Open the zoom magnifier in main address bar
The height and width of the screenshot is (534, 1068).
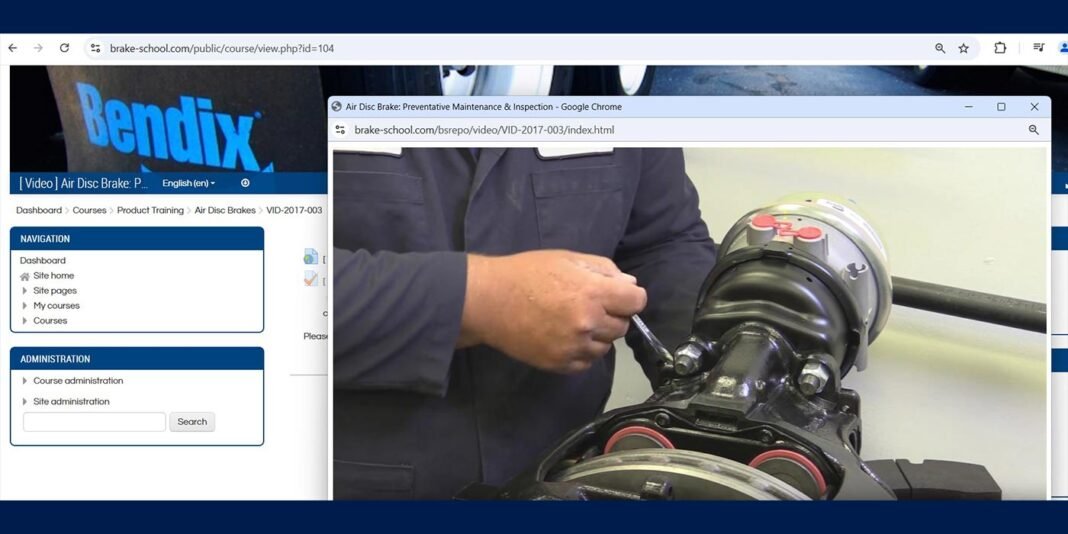(940, 48)
